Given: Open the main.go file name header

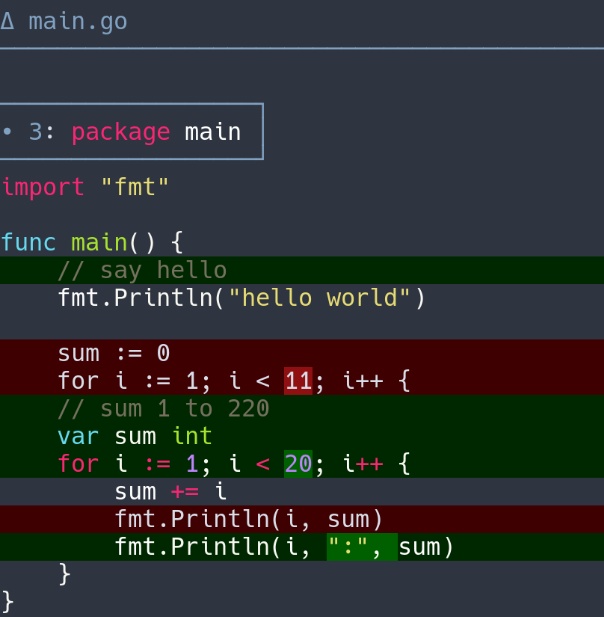Looking at the screenshot, I should pyautogui.click(x=78, y=20).
